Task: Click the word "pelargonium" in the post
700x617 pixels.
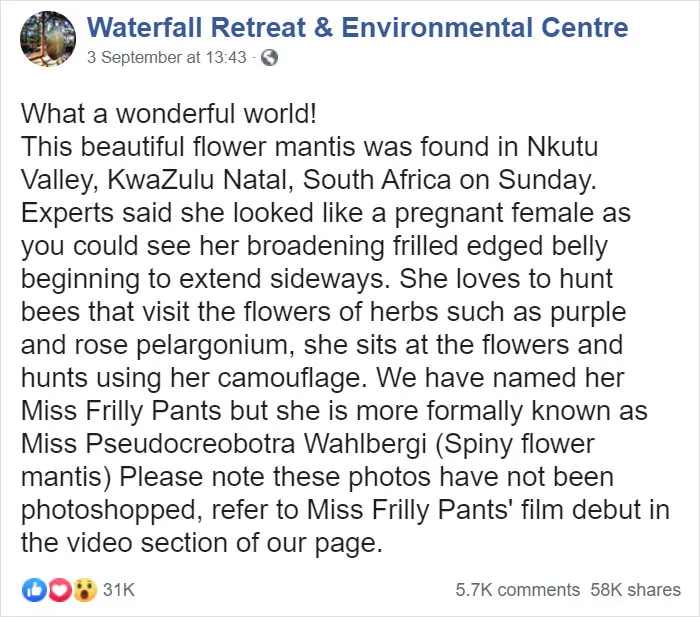Action: pos(215,345)
